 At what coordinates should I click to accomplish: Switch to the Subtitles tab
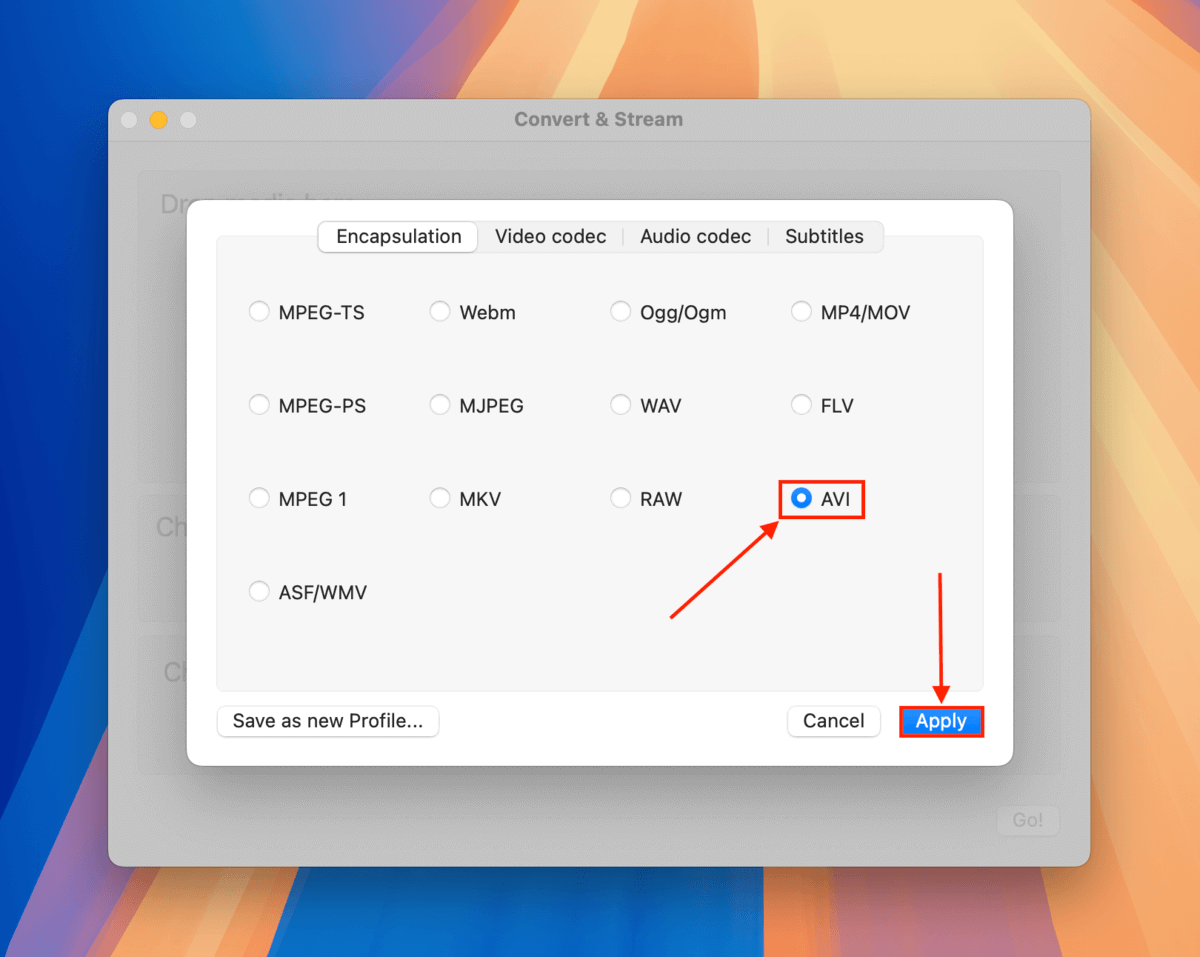point(825,237)
